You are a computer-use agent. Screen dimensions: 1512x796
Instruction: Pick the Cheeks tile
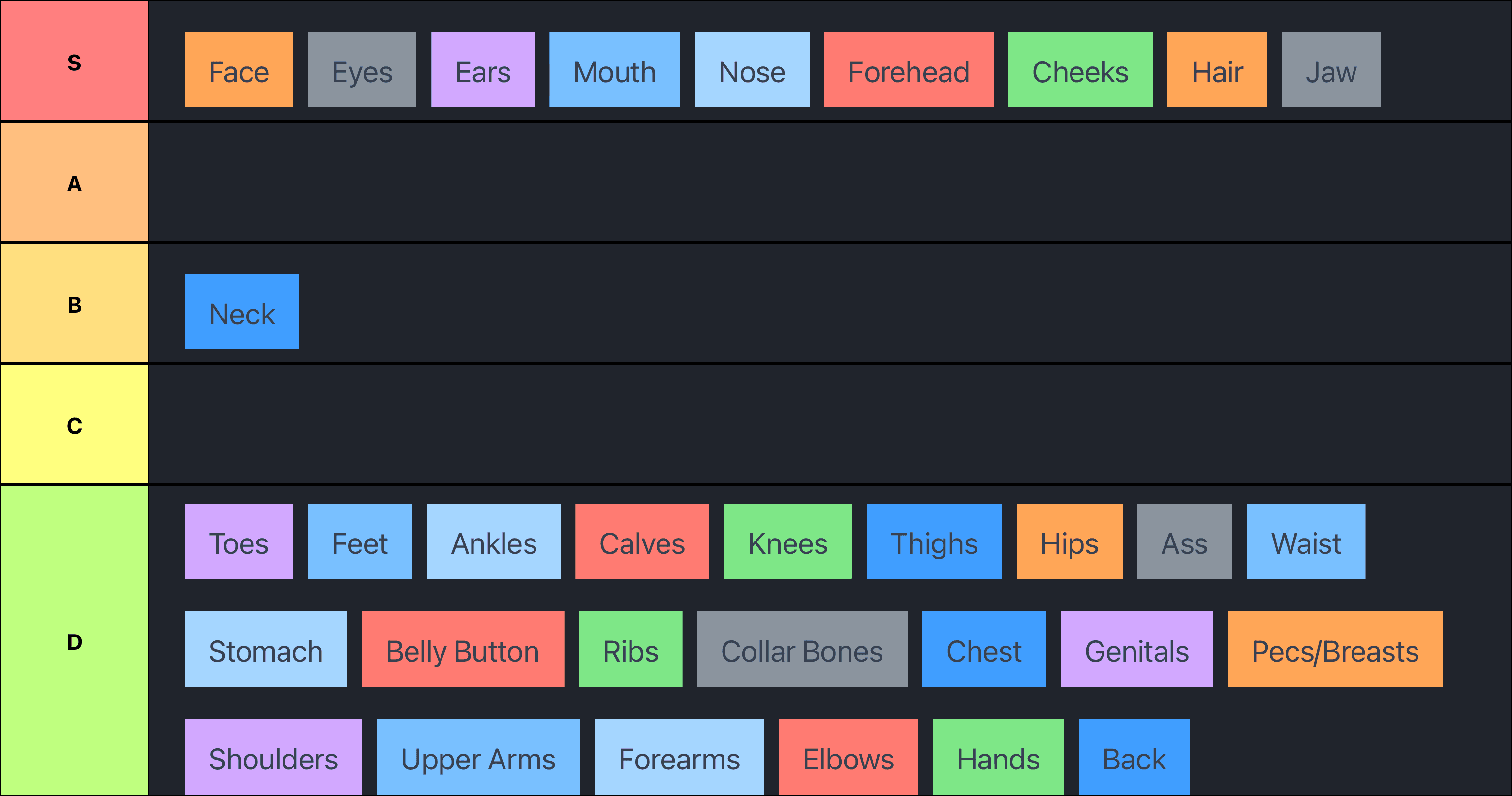(1079, 69)
